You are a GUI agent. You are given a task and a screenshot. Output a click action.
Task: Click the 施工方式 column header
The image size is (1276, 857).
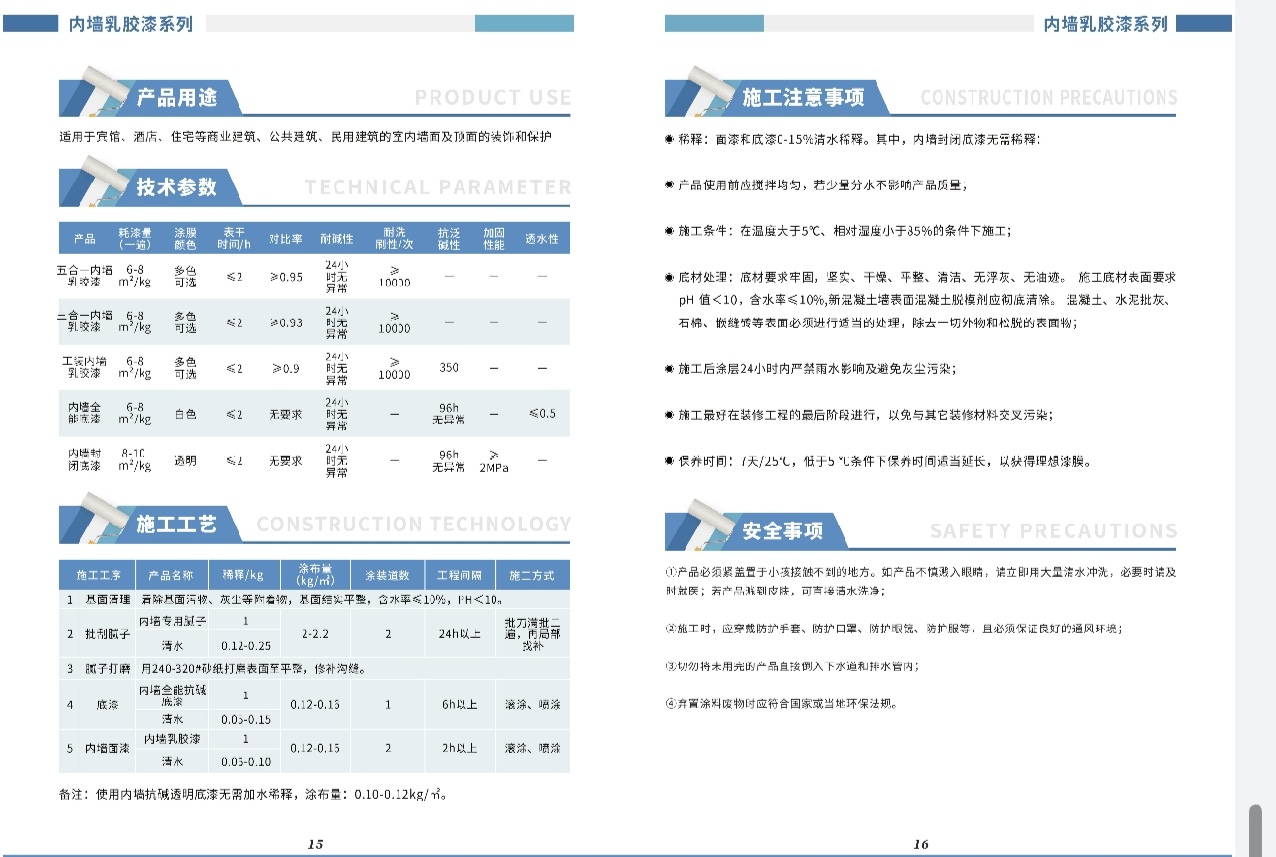pos(532,575)
